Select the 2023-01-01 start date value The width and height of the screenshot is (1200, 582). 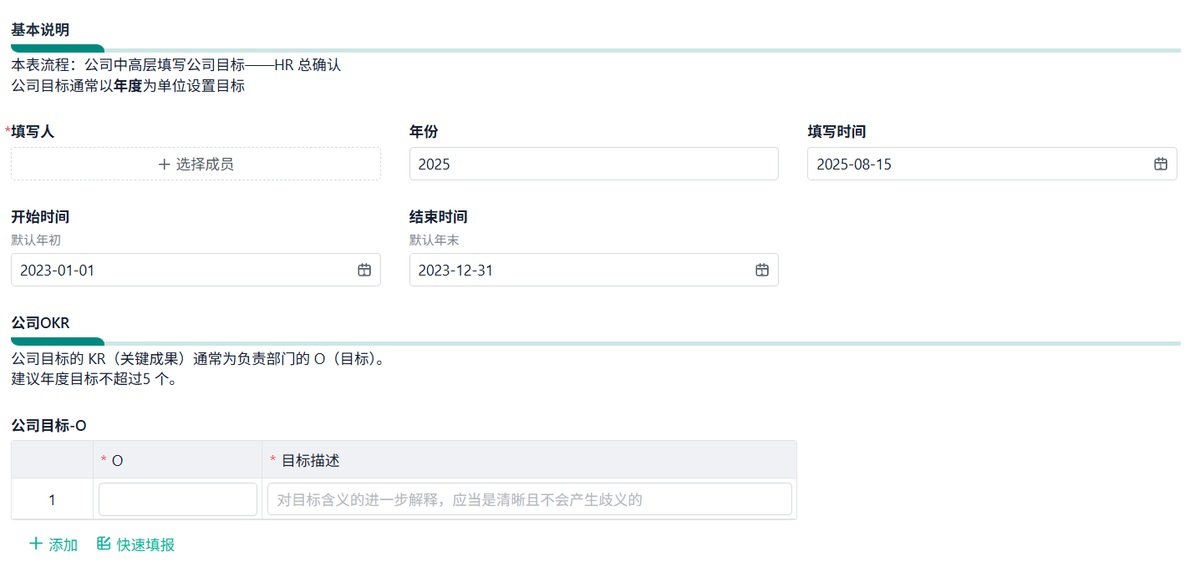58,270
